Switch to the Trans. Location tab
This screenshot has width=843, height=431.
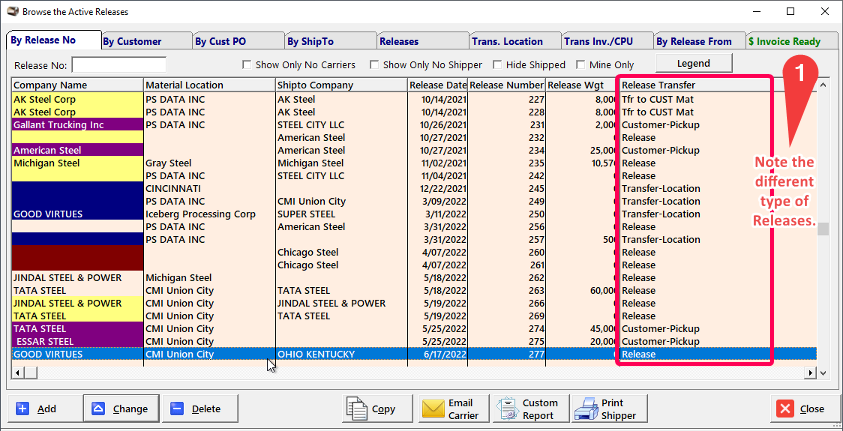(515, 41)
